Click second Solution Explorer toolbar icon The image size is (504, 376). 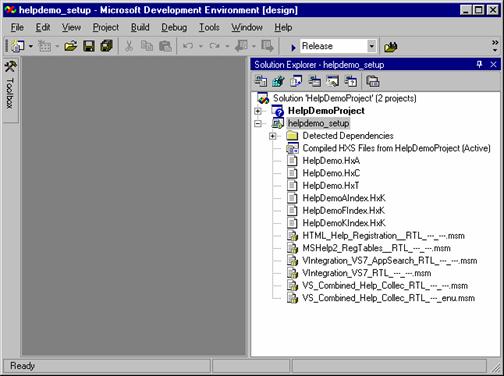point(278,81)
